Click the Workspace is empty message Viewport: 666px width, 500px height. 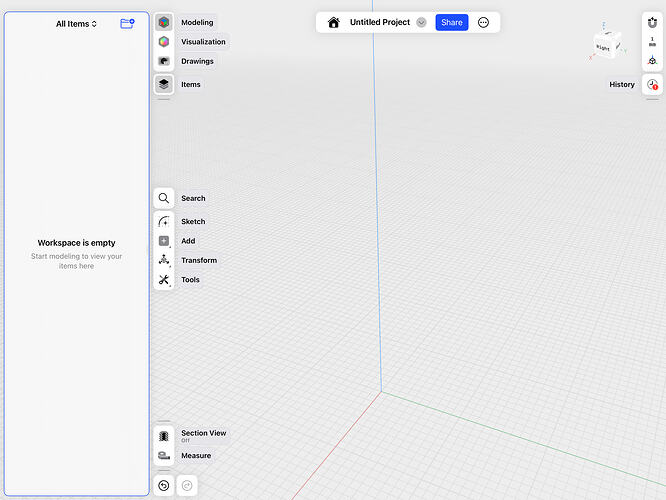coord(76,243)
